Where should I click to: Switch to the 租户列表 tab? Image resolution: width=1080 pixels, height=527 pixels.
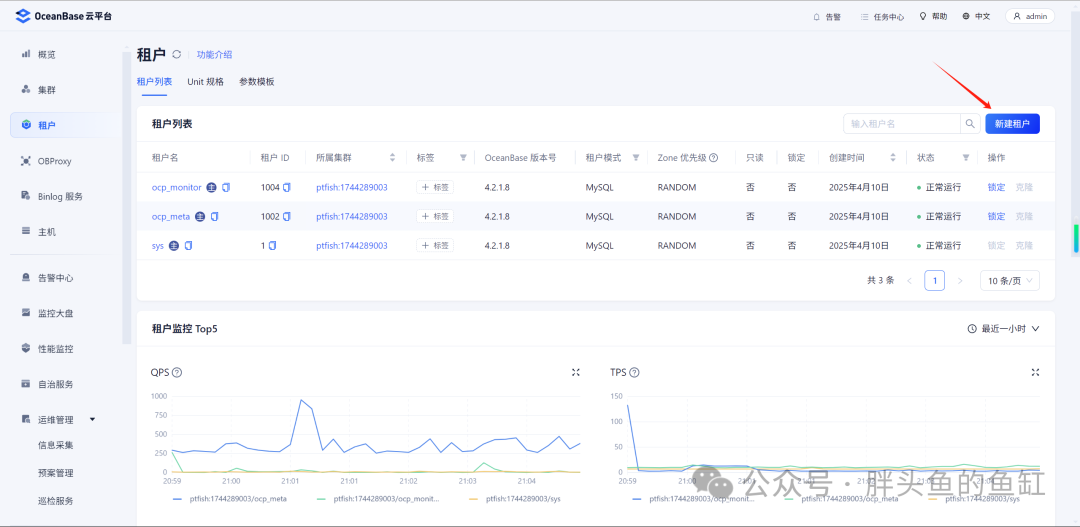[x=154, y=81]
